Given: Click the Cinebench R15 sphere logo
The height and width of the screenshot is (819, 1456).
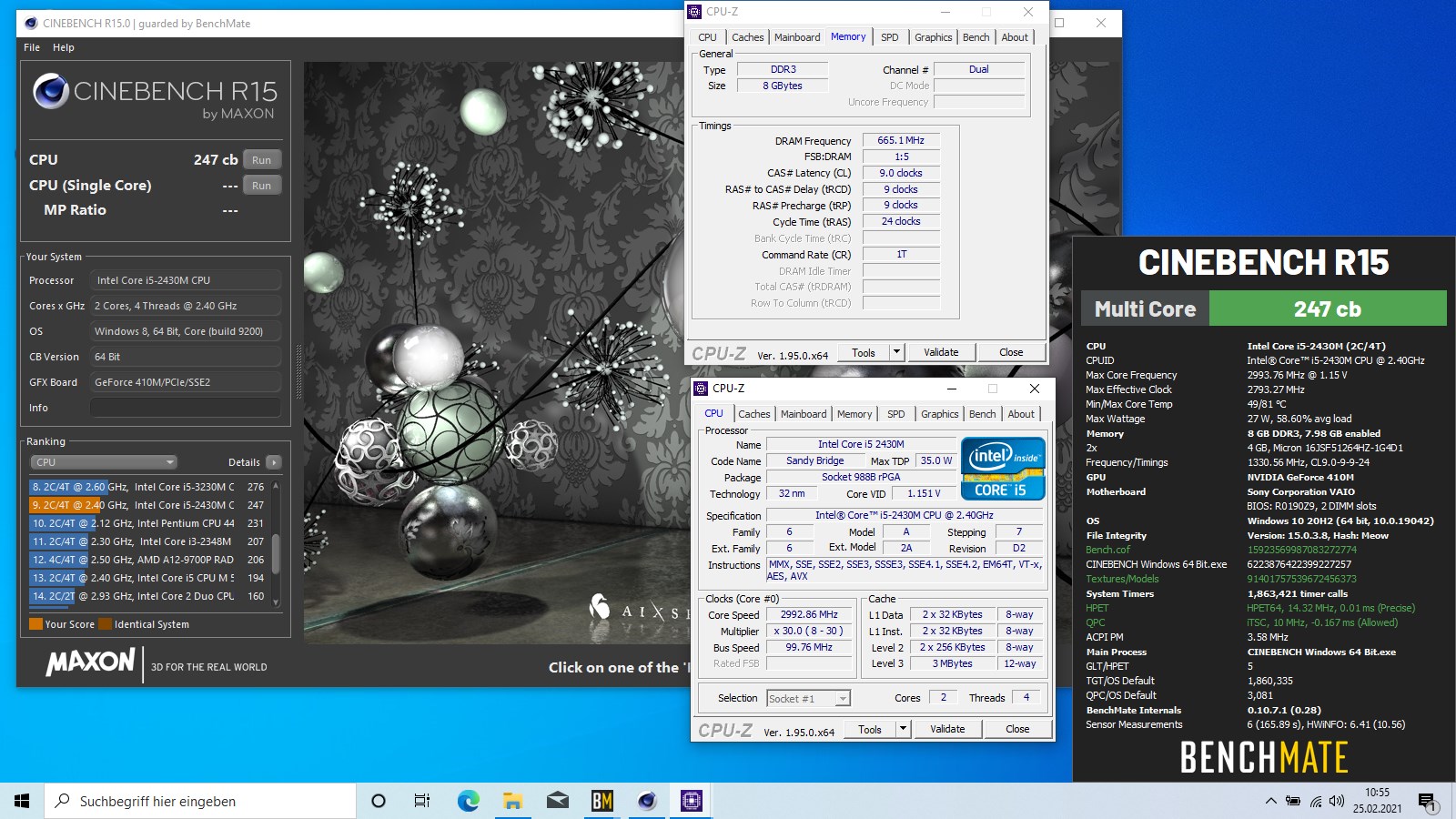Looking at the screenshot, I should click(51, 92).
